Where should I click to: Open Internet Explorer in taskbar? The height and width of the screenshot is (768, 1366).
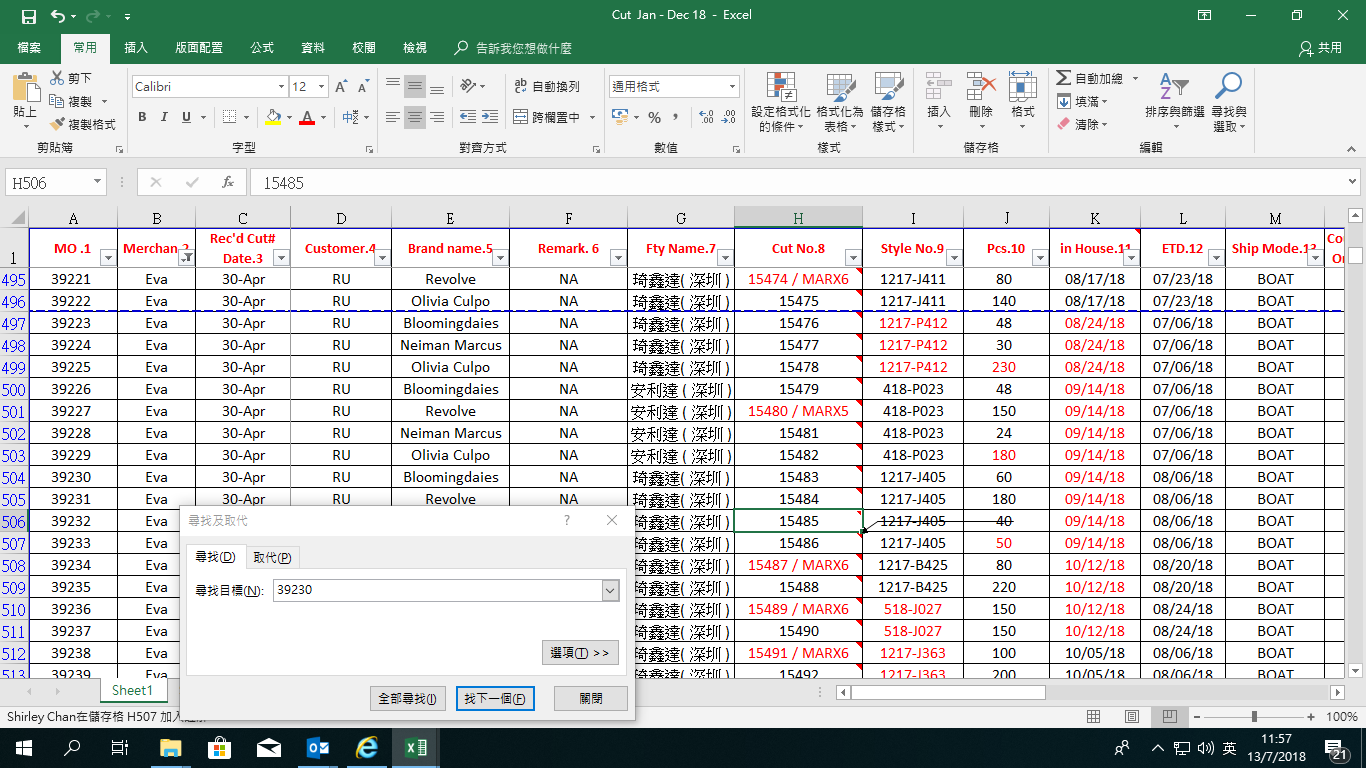coord(368,747)
